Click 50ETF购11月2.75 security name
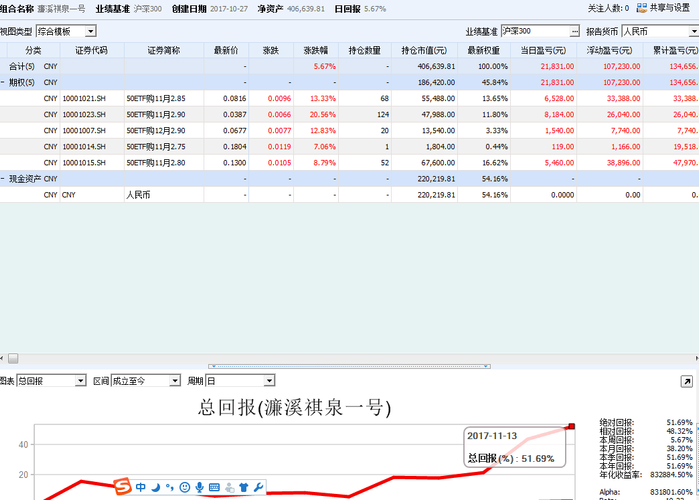This screenshot has width=699, height=500. pos(156,147)
